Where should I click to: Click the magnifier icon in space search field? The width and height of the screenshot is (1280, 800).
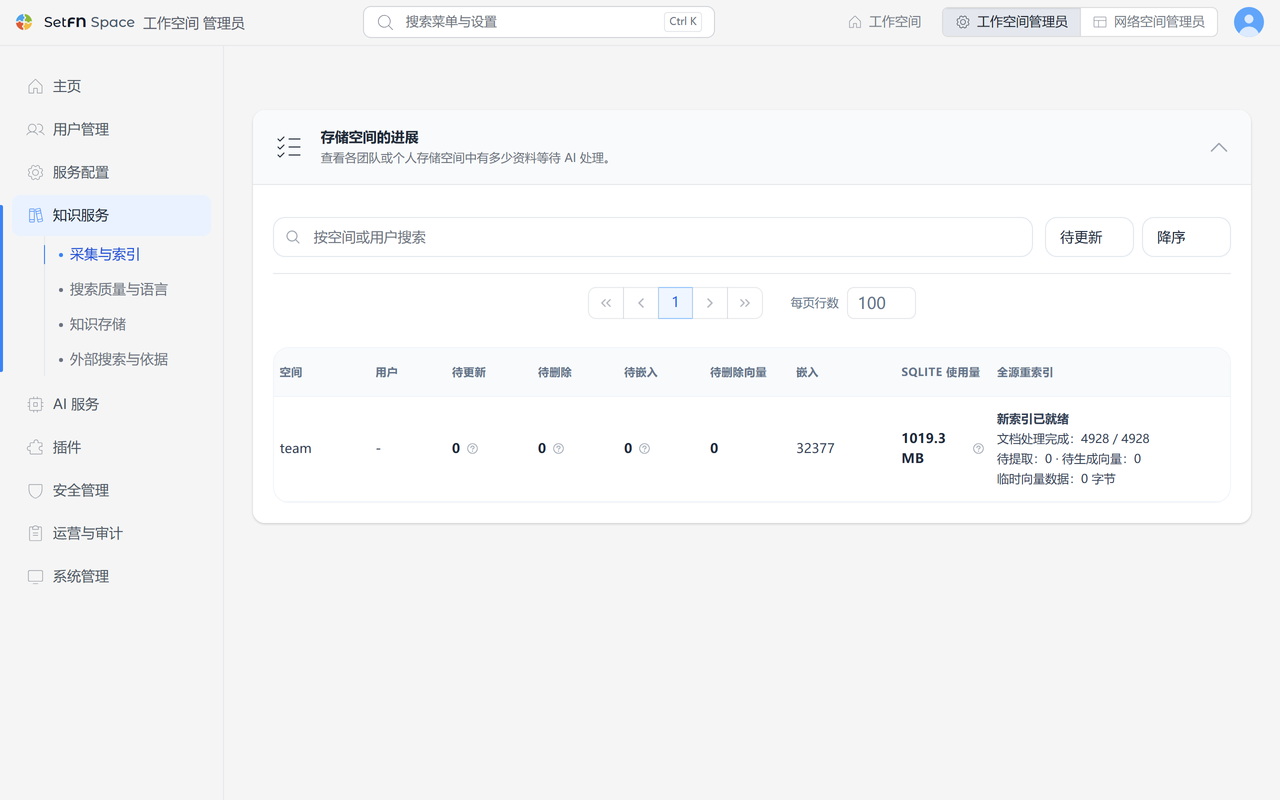293,237
